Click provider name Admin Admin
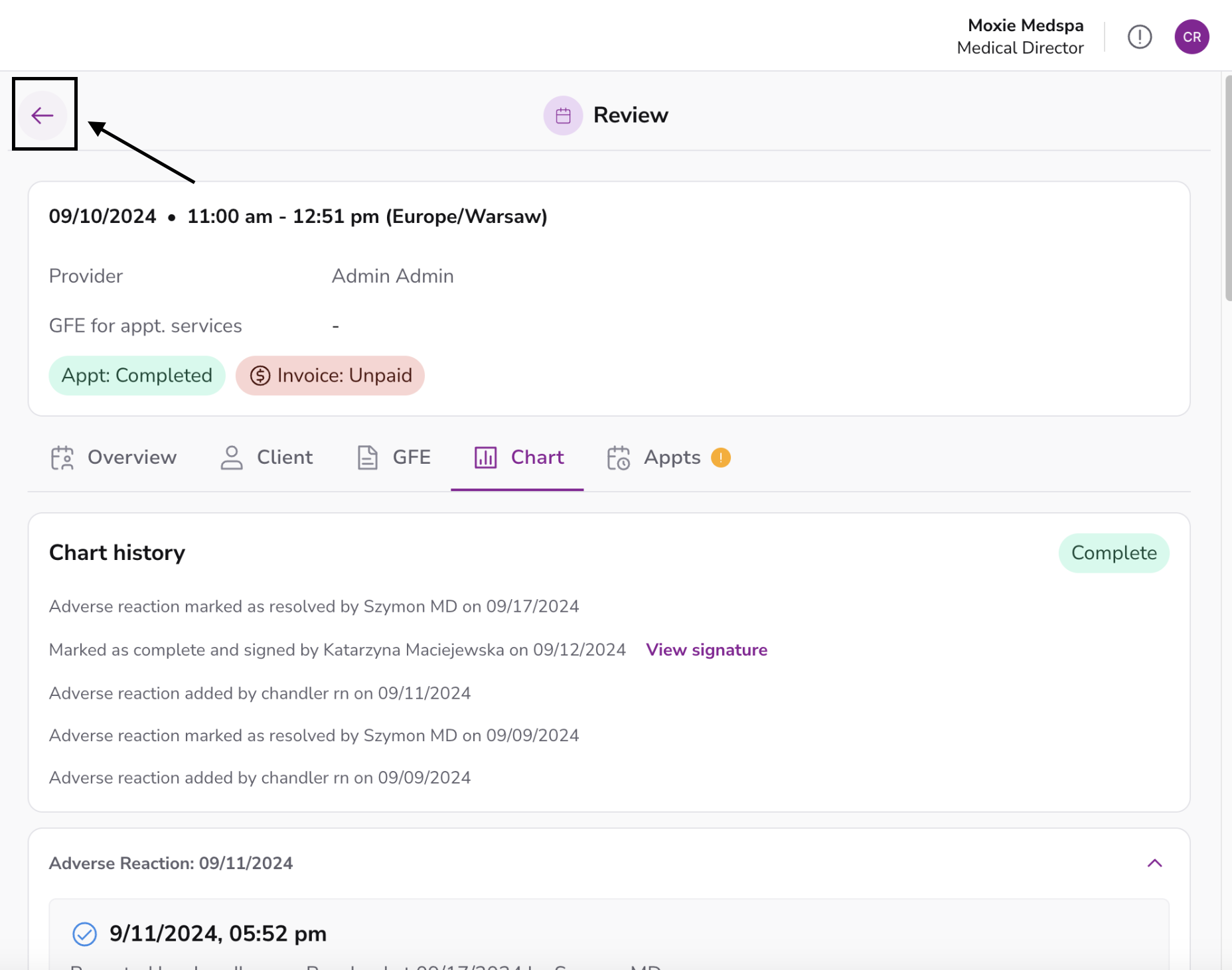The width and height of the screenshot is (1232, 970). tap(393, 276)
